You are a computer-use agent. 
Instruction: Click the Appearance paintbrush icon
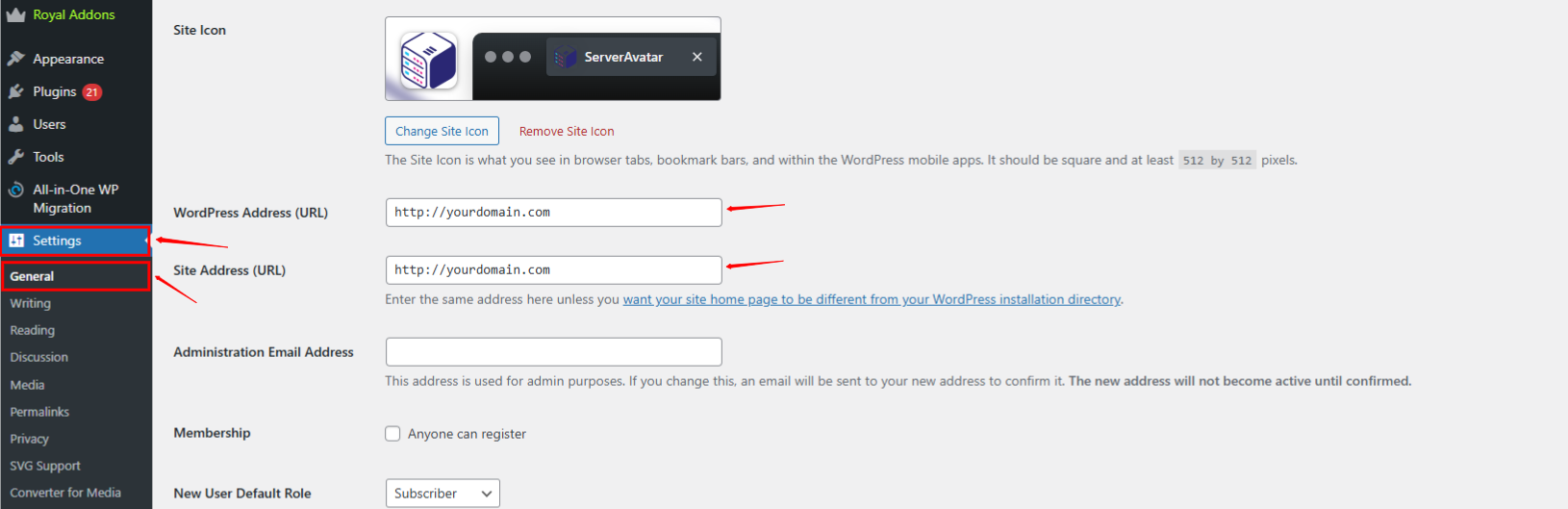[x=15, y=59]
